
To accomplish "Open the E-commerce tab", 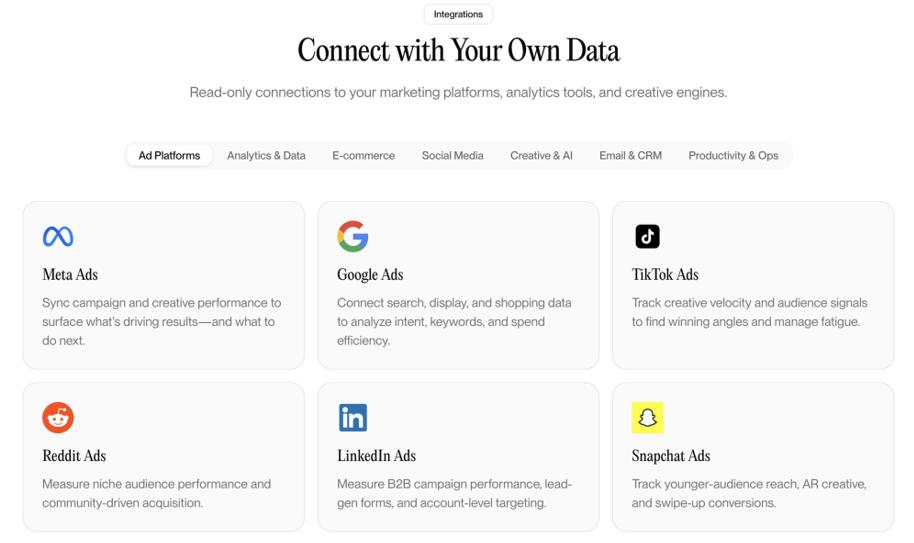I will [x=364, y=156].
